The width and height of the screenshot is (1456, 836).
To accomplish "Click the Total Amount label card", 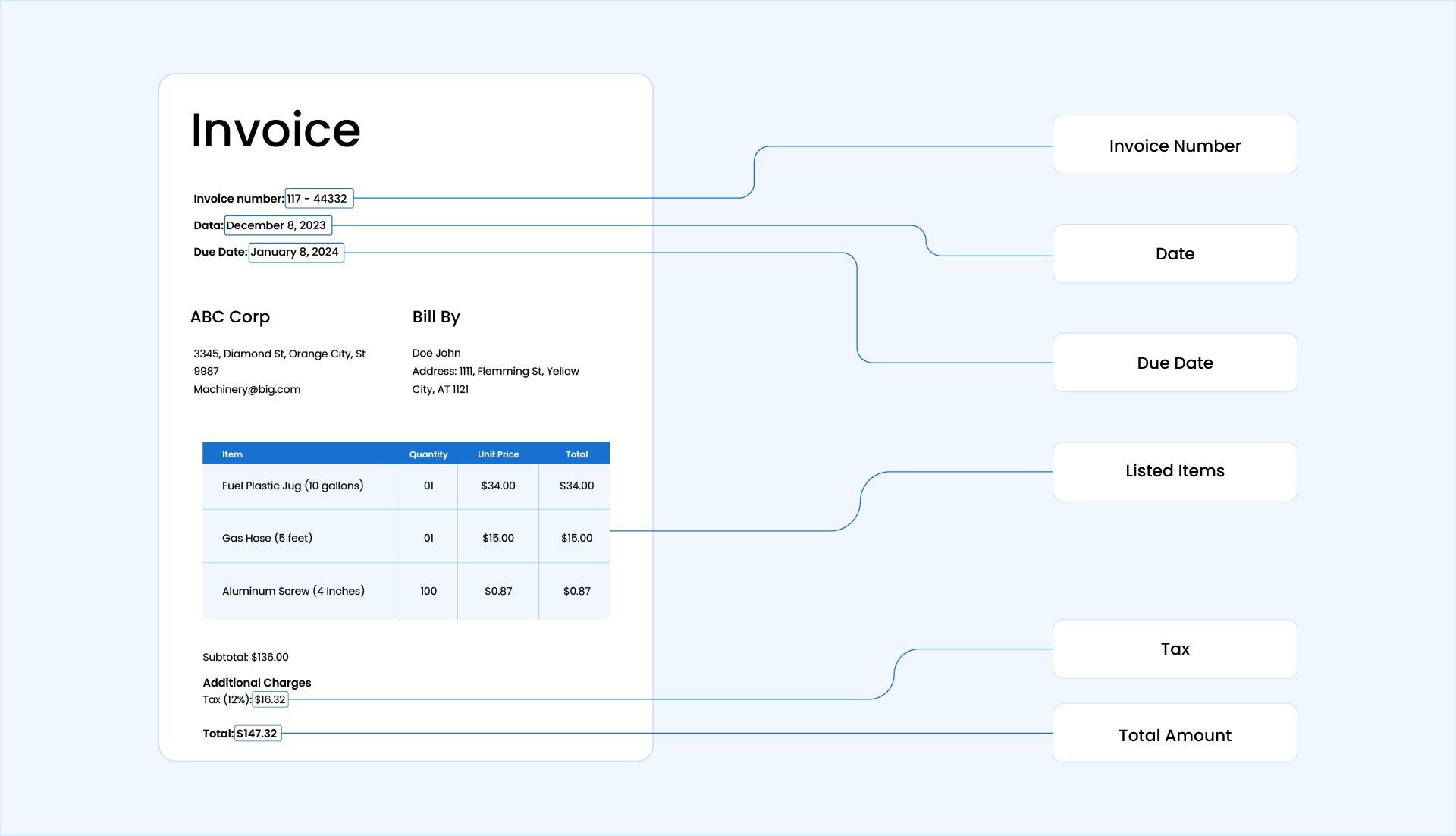I will [1175, 734].
